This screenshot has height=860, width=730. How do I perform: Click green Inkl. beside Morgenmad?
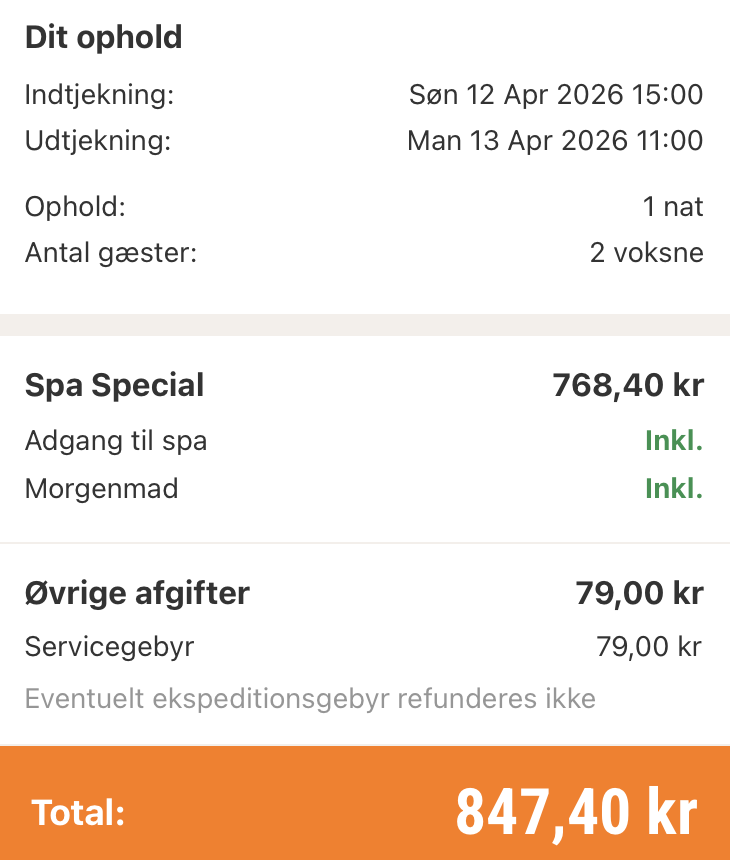click(673, 489)
